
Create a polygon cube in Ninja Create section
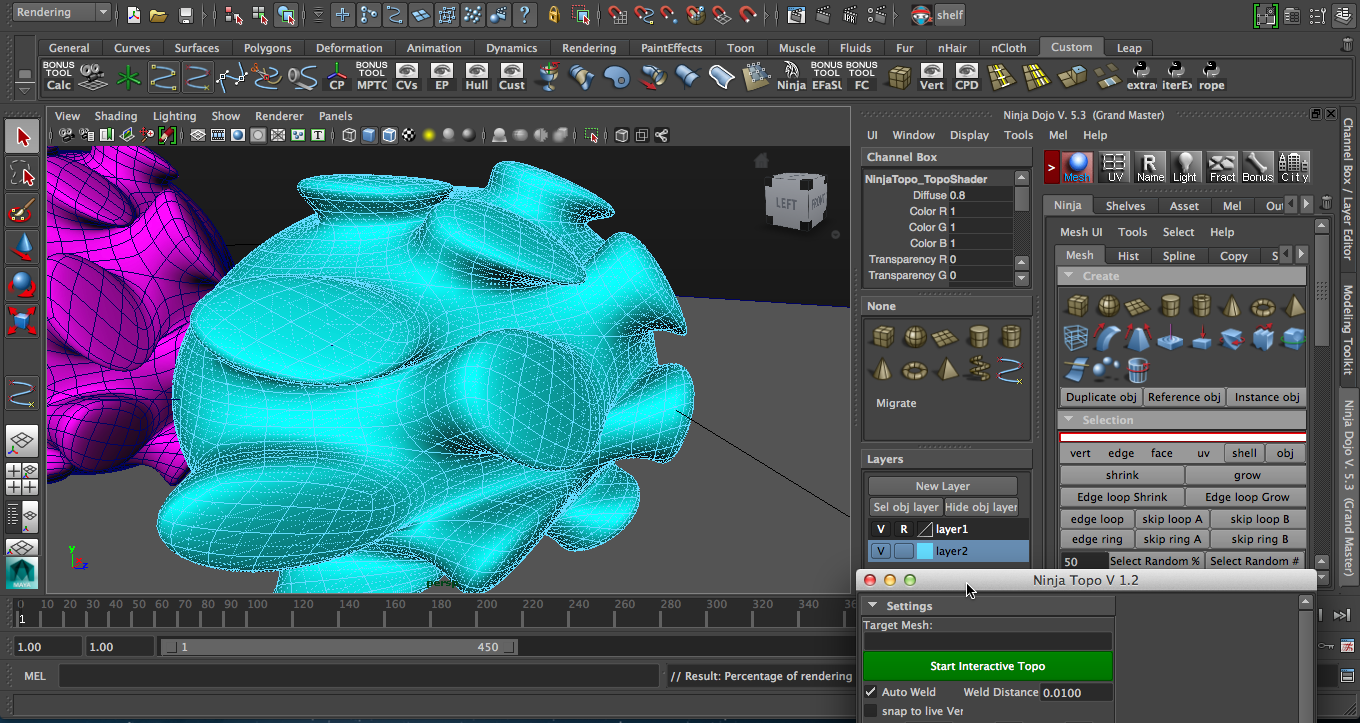tap(1077, 306)
